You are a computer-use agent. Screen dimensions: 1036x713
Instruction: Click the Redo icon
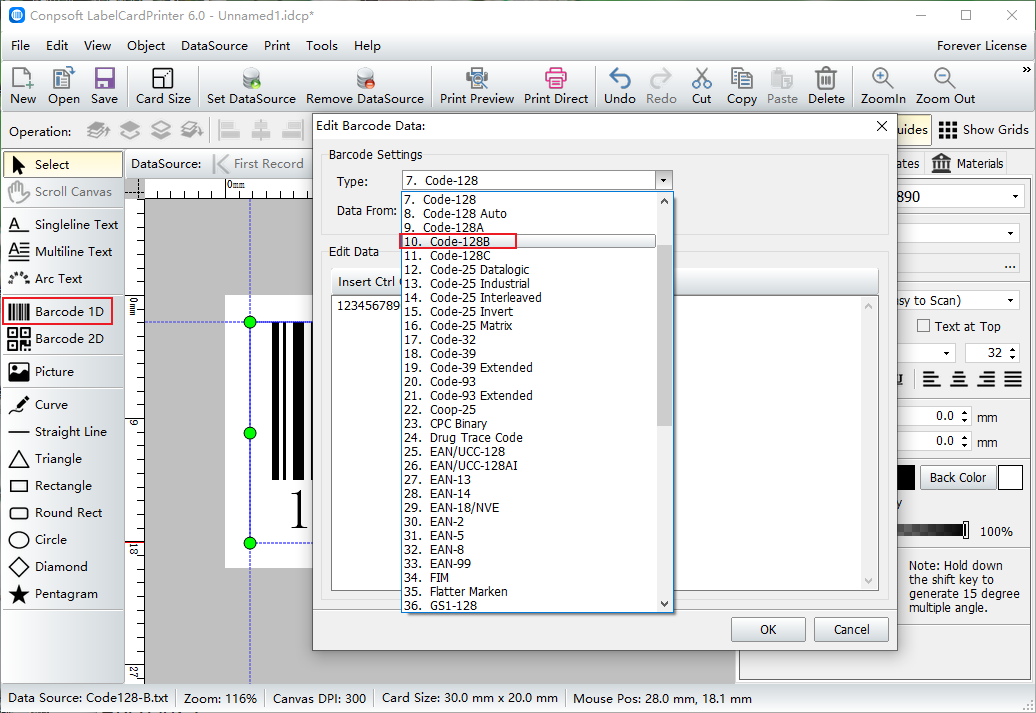click(661, 86)
